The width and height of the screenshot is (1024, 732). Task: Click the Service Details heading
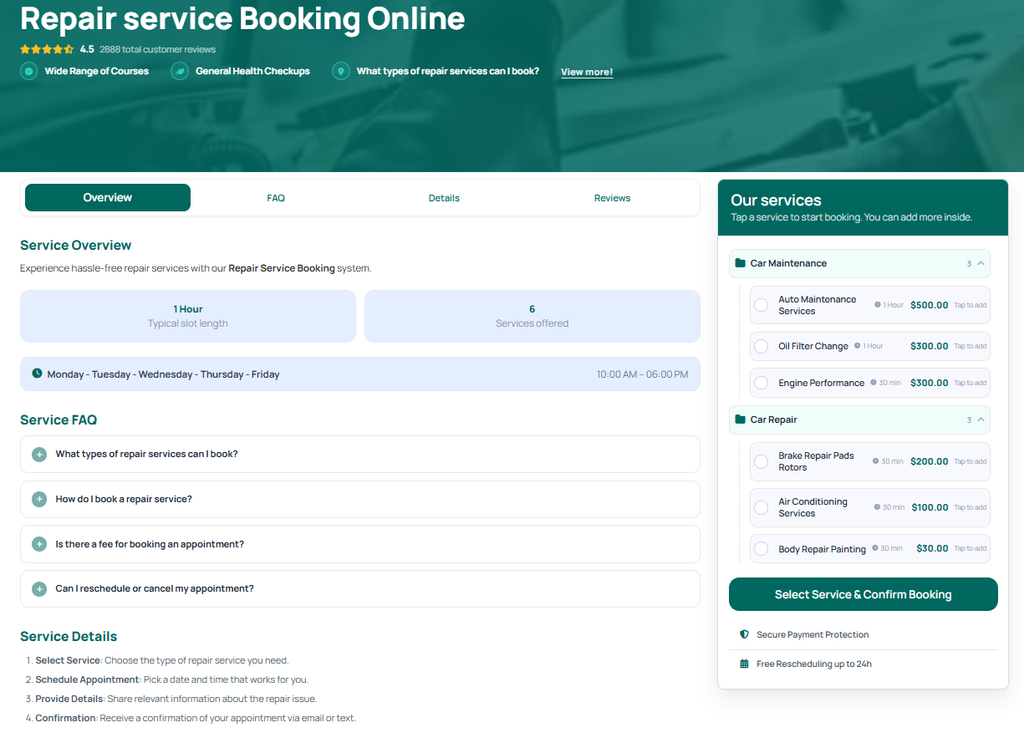click(x=69, y=637)
